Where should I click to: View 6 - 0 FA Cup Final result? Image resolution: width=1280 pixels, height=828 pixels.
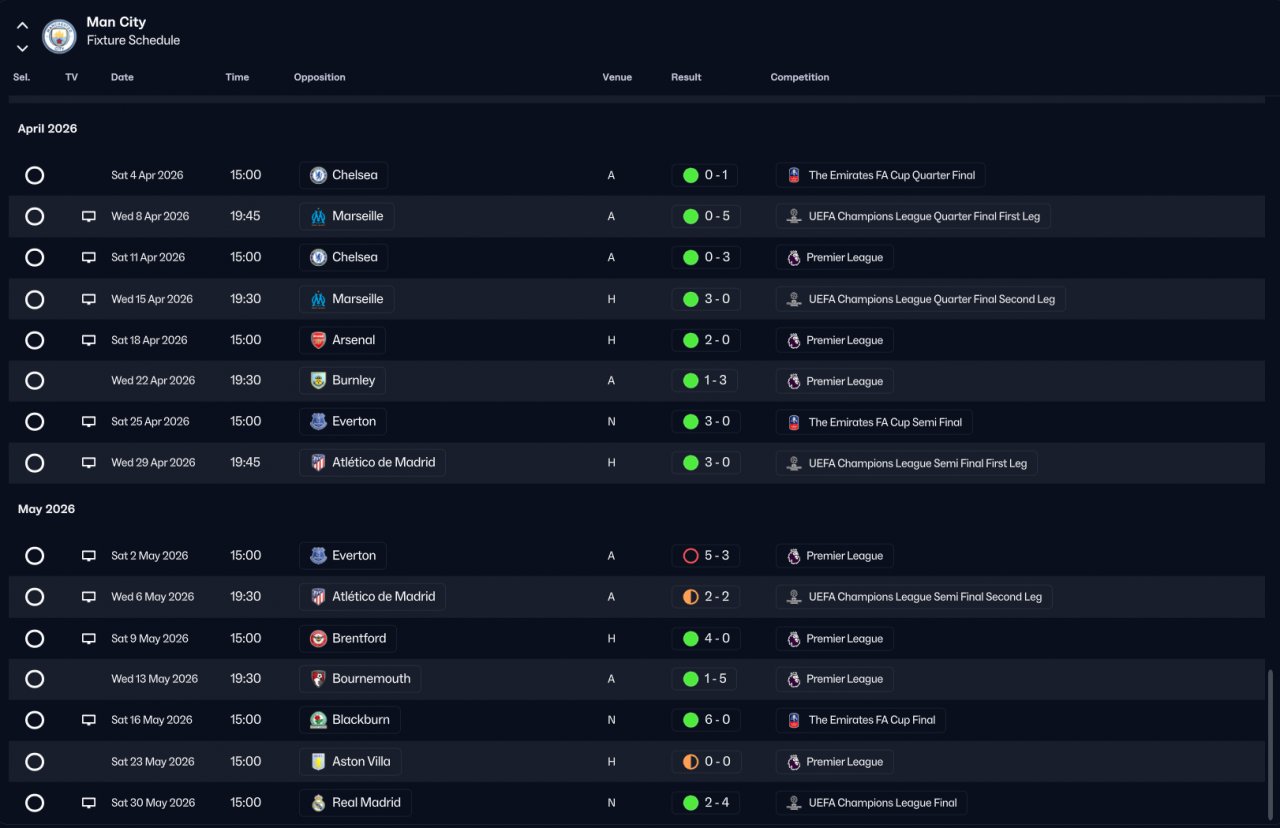[x=706, y=720]
